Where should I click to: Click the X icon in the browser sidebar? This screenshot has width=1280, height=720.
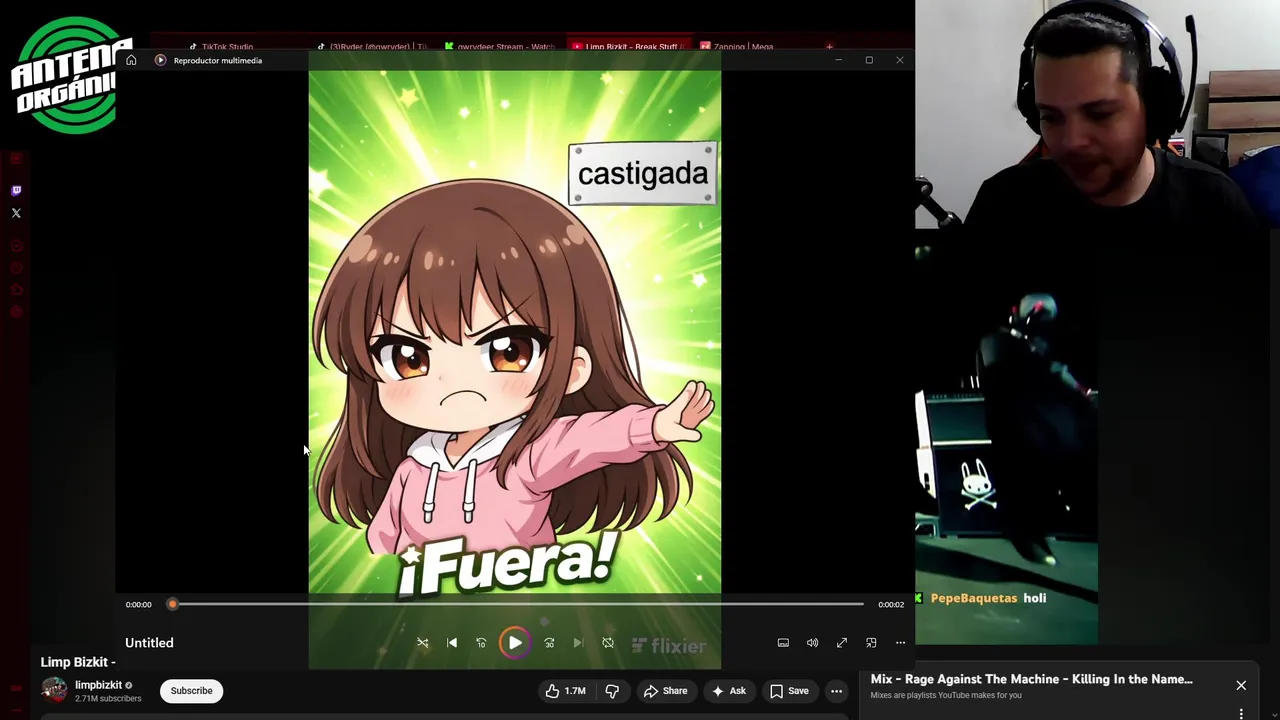tap(16, 213)
